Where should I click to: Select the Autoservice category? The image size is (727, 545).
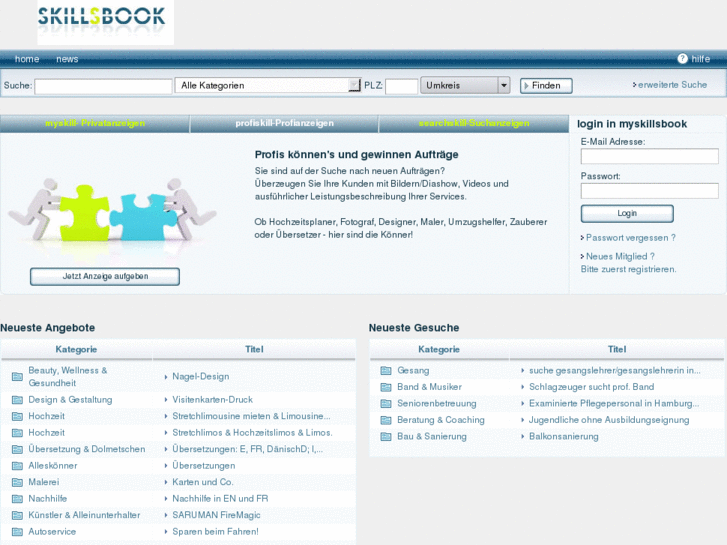point(52,532)
